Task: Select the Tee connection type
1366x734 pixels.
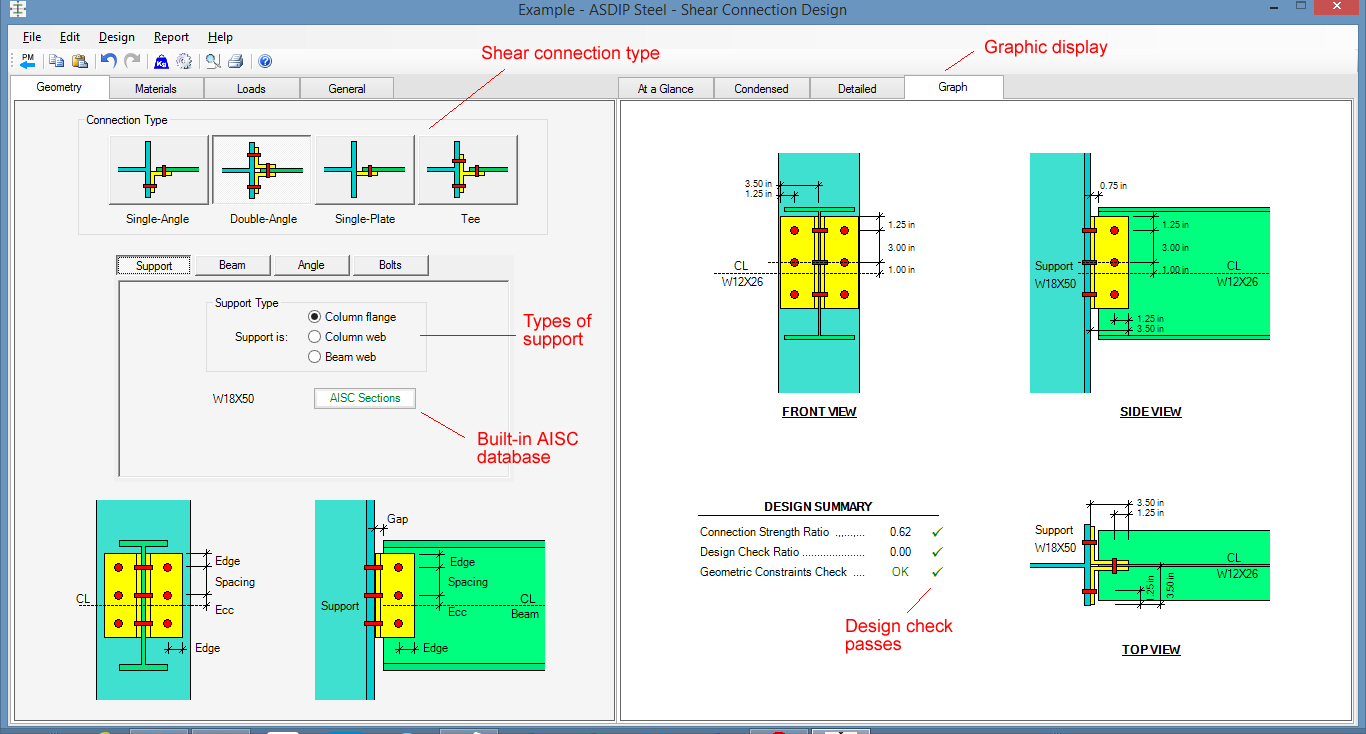Action: pyautogui.click(x=466, y=170)
